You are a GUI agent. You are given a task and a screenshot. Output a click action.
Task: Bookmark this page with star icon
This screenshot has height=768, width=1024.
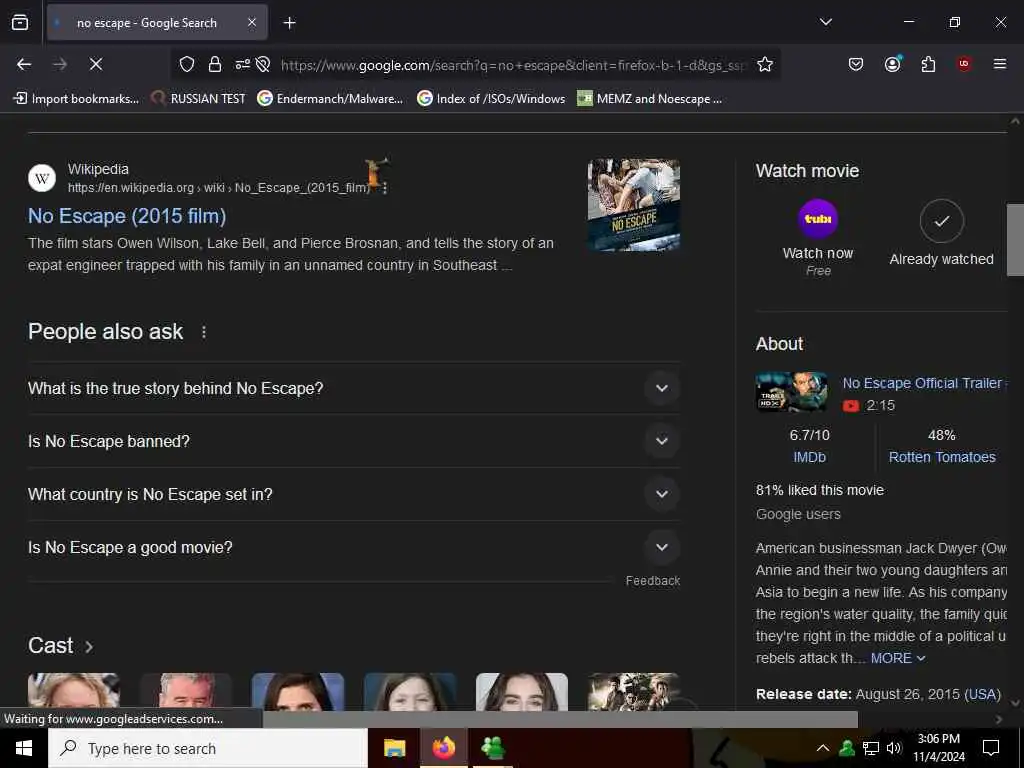coord(765,64)
